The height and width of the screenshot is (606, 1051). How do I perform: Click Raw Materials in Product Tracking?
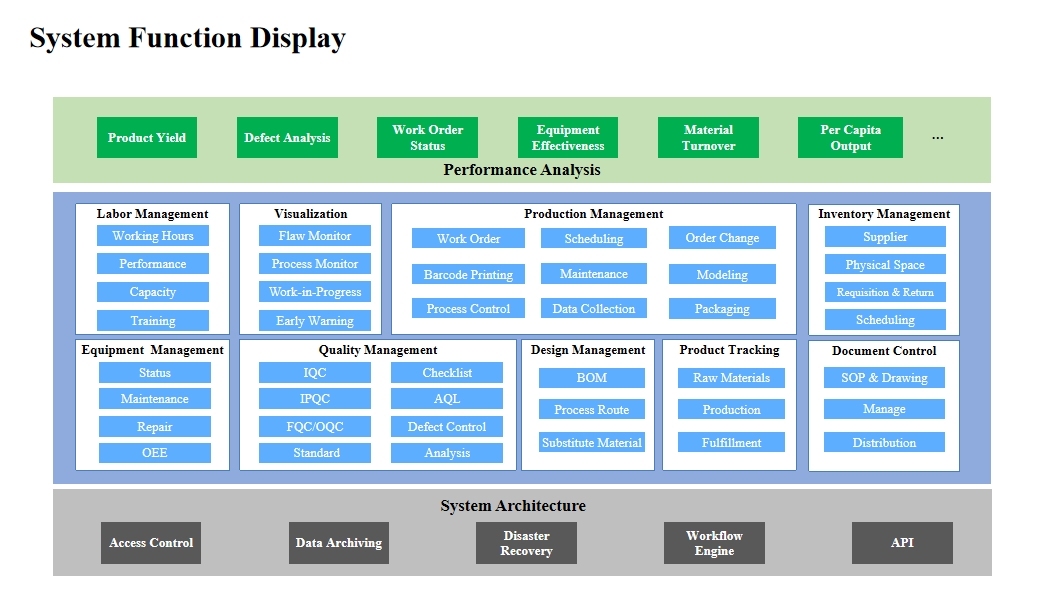[x=731, y=378]
